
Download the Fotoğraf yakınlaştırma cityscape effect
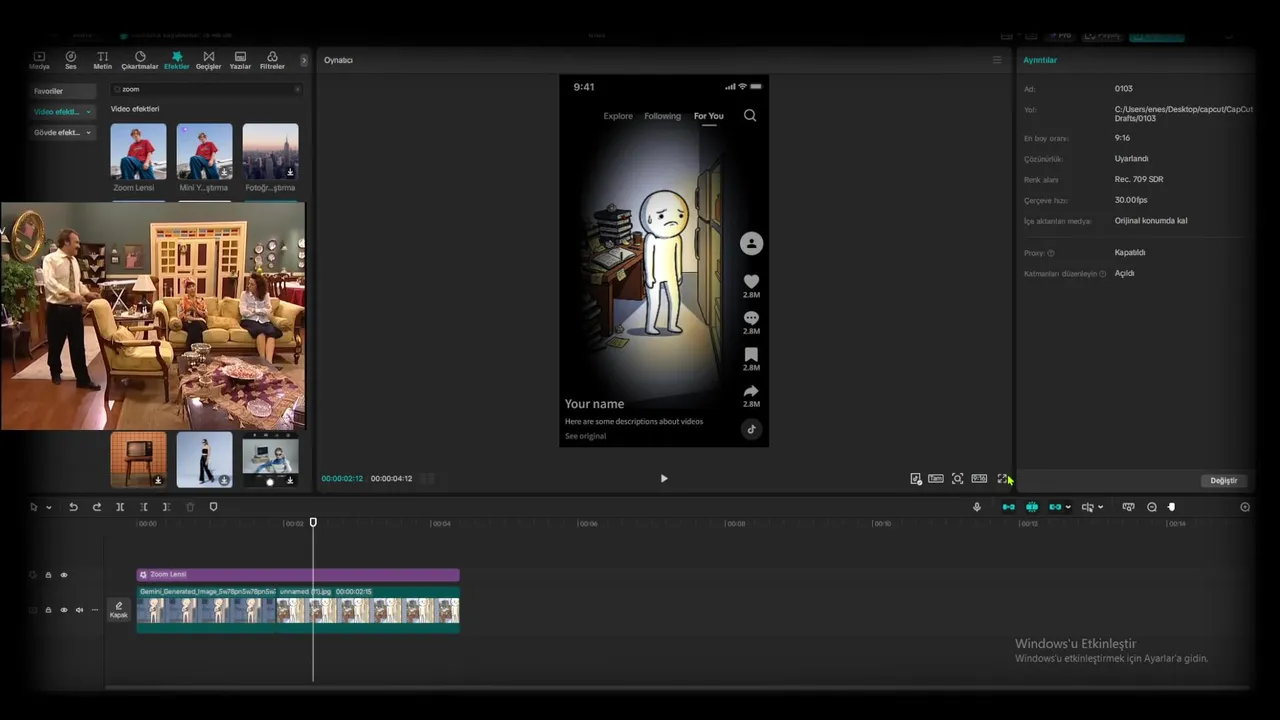pos(290,172)
